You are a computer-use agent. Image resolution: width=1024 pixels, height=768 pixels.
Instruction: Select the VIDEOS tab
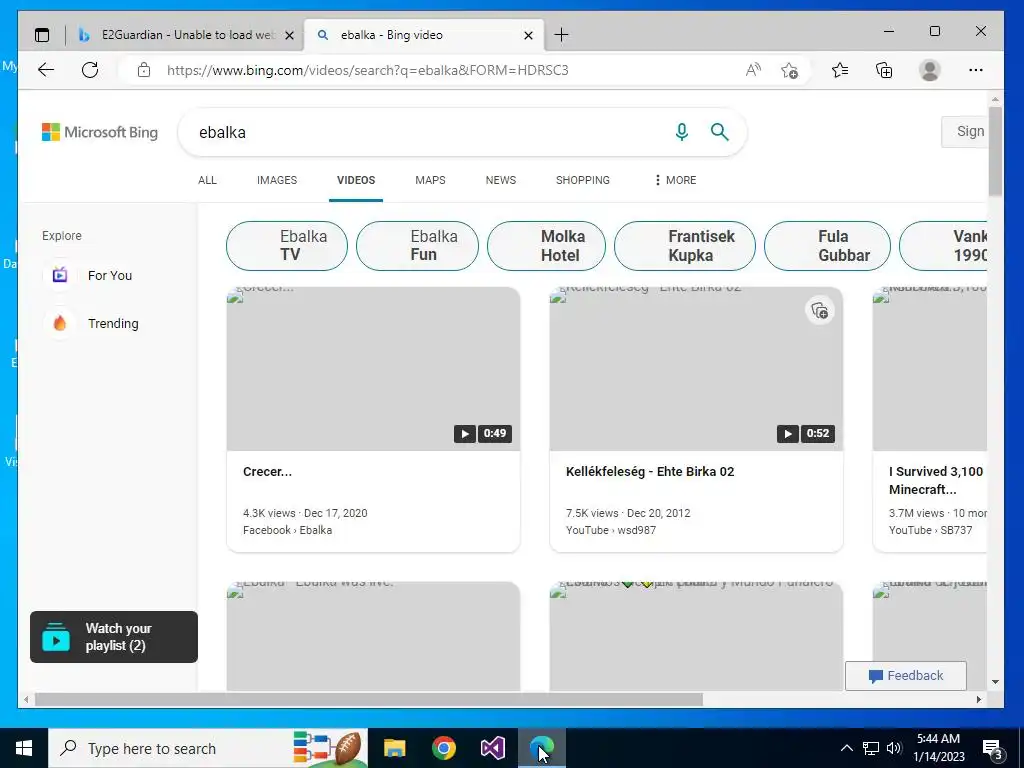click(356, 180)
